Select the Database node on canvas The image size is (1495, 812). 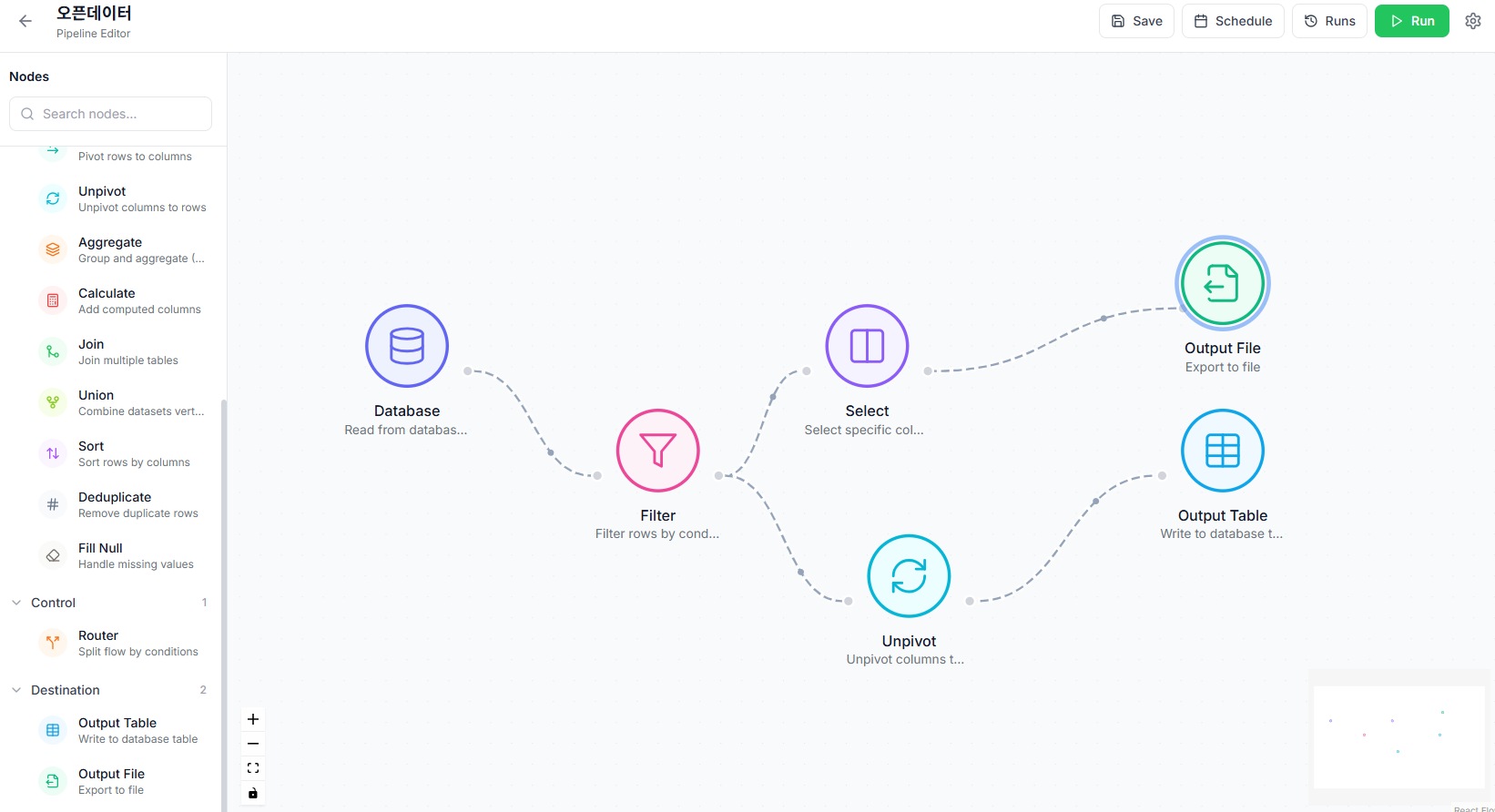pyautogui.click(x=407, y=346)
